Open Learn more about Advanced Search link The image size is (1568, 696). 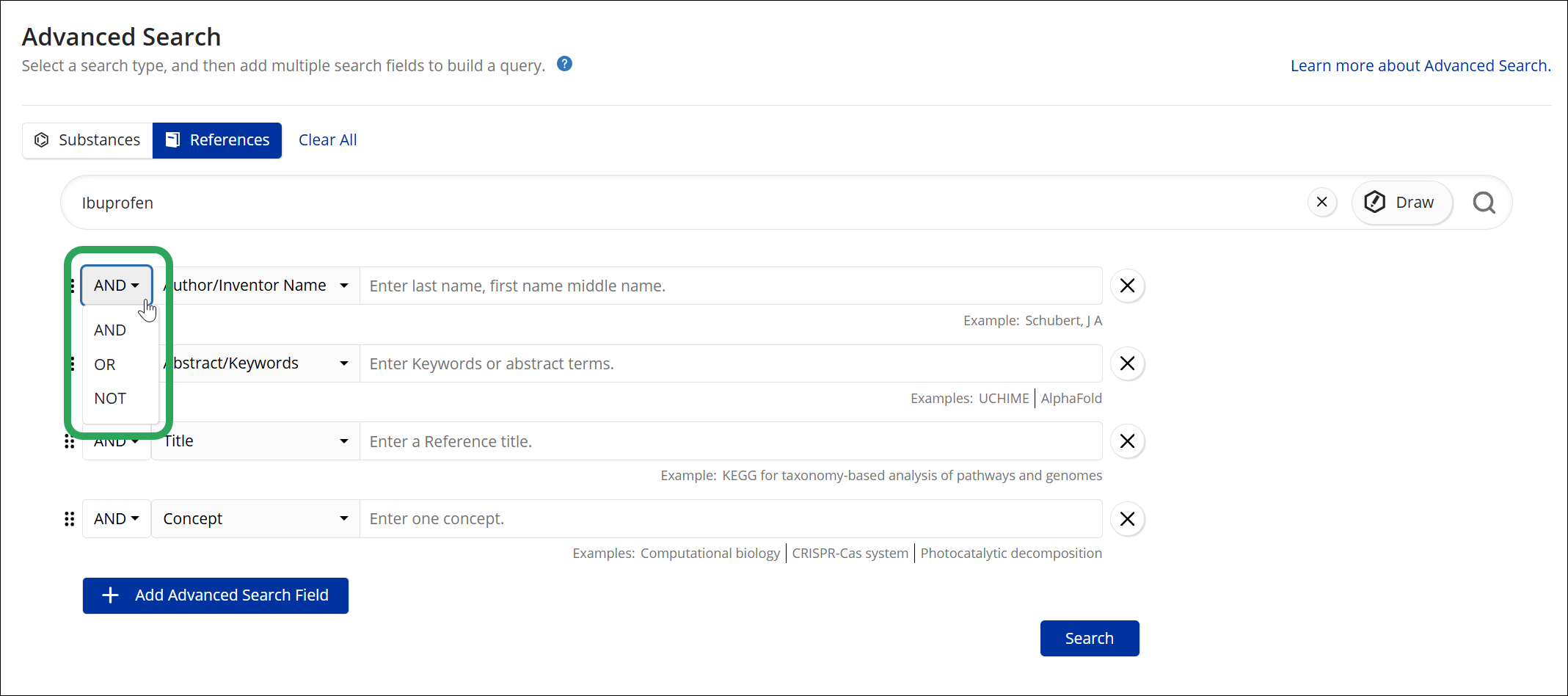1421,65
